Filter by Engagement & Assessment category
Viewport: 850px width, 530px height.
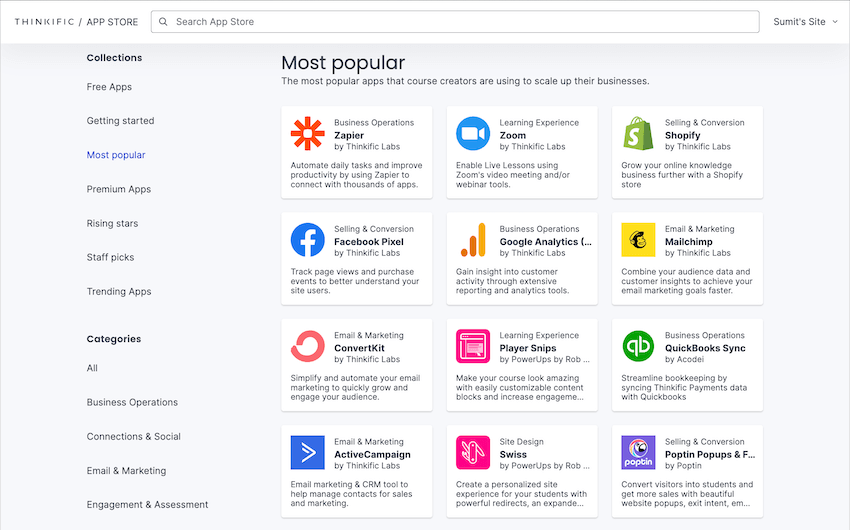(147, 505)
